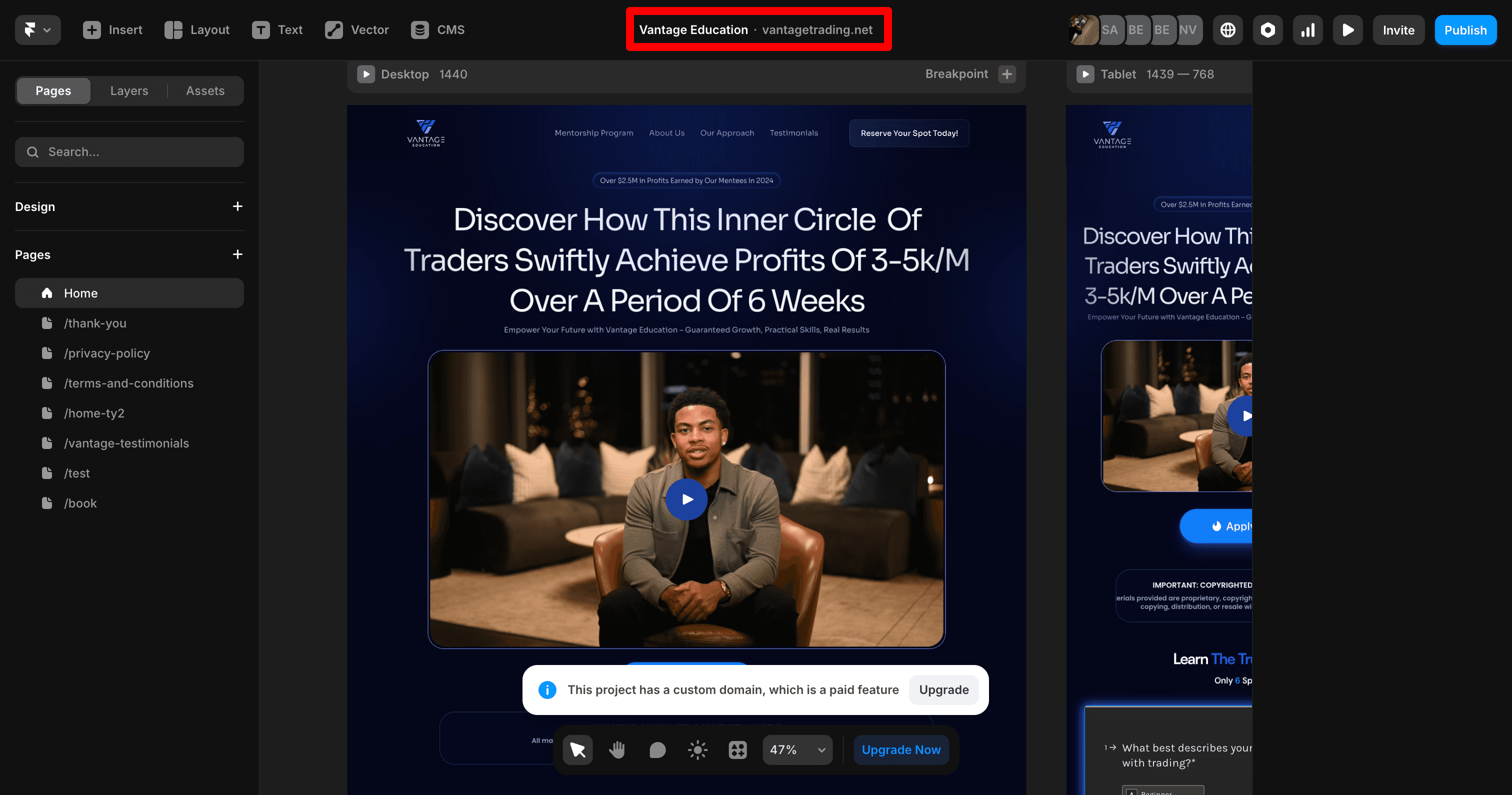
Task: Select the comment bubble tool
Action: point(657,750)
